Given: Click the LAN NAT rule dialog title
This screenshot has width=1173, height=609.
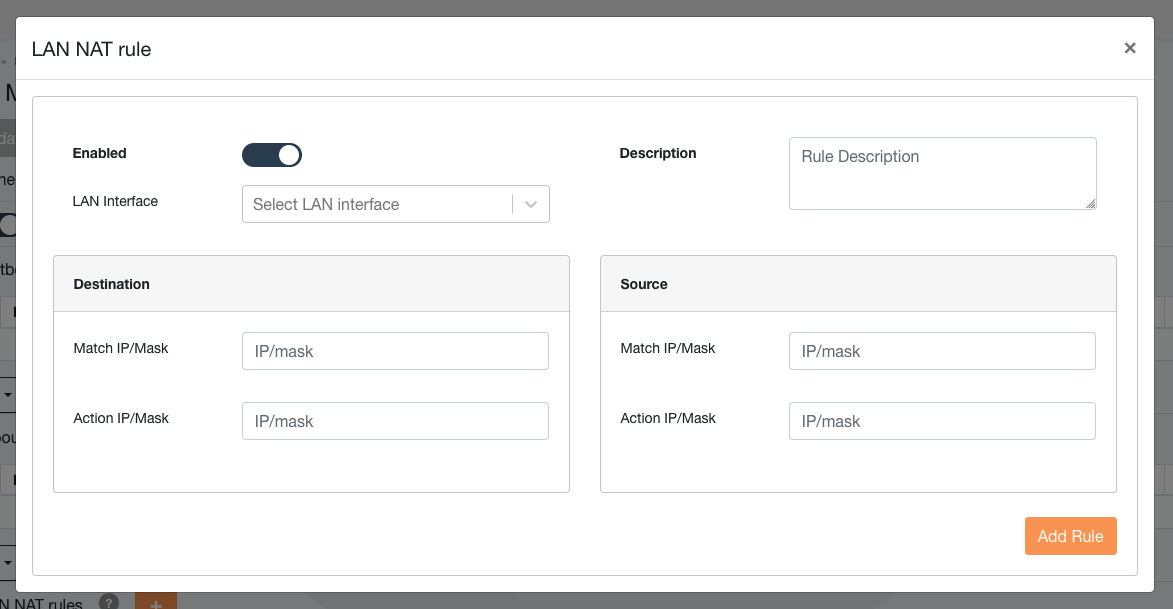Looking at the screenshot, I should [92, 49].
